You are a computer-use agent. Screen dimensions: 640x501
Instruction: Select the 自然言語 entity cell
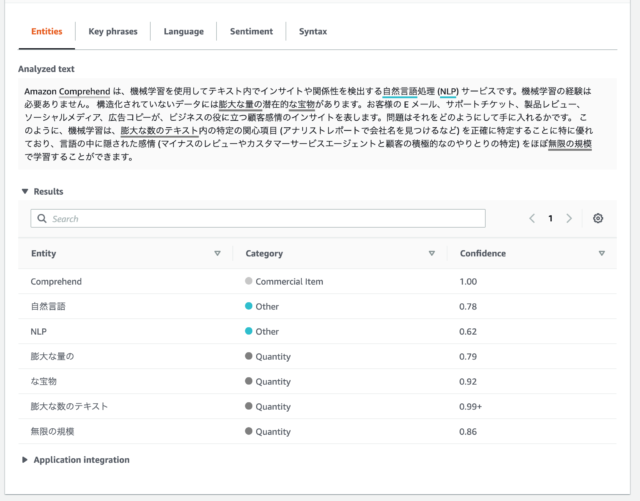point(48,307)
